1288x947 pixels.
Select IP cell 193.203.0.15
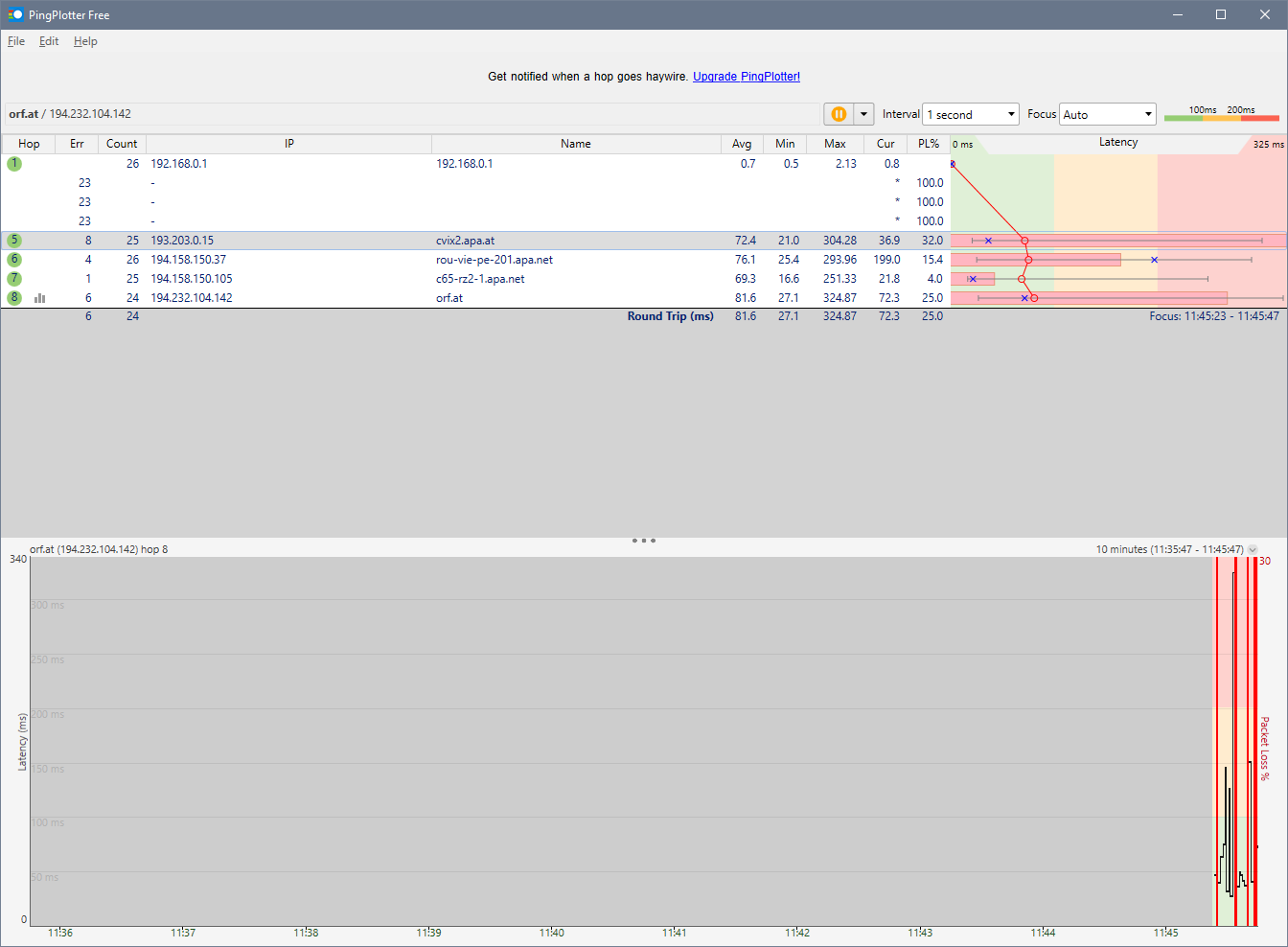(x=182, y=241)
